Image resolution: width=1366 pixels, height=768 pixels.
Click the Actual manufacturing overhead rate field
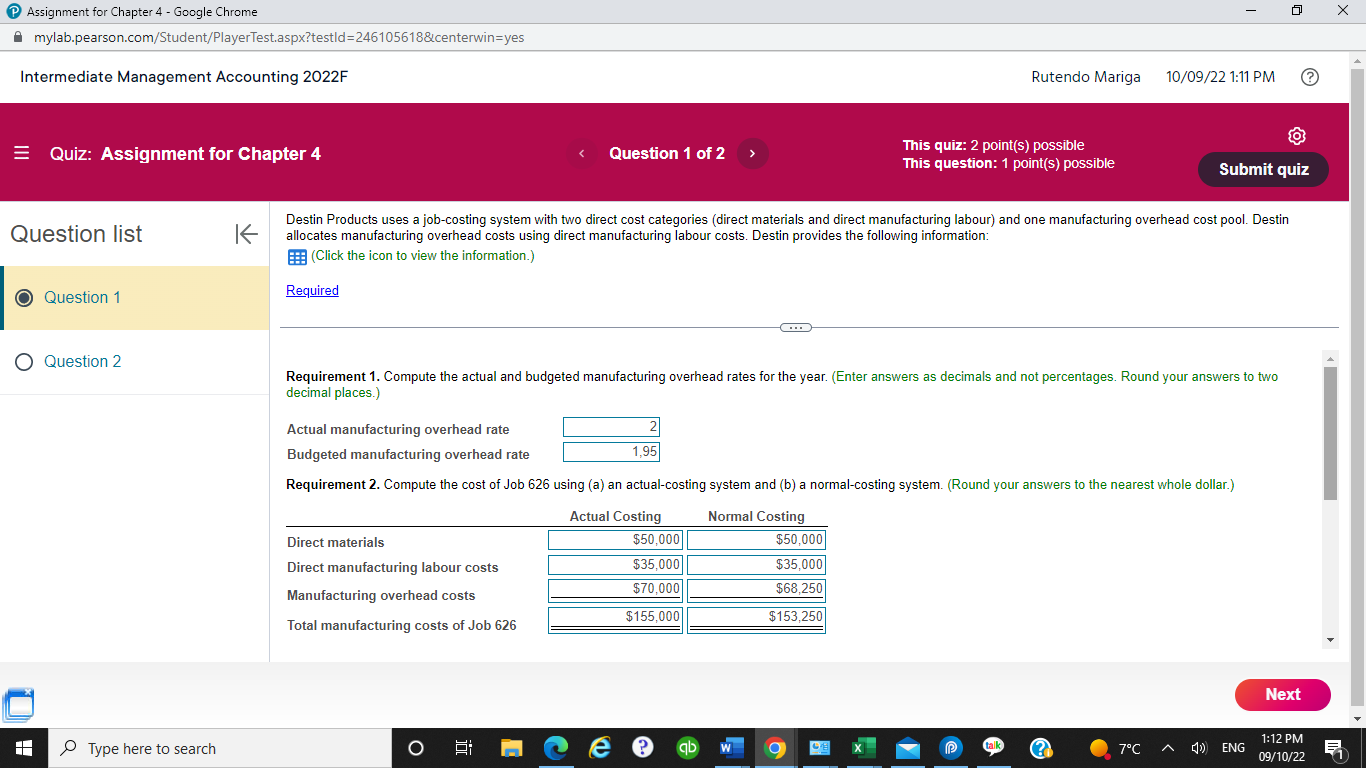[611, 427]
